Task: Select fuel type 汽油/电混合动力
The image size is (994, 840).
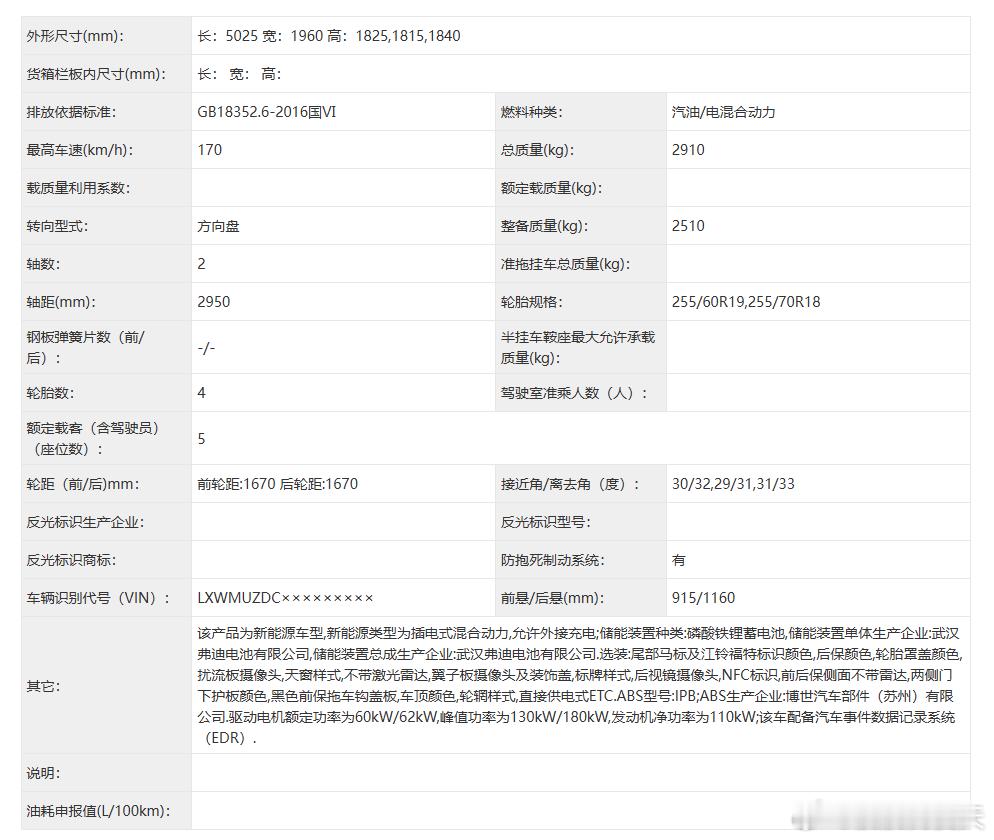Action: (723, 112)
